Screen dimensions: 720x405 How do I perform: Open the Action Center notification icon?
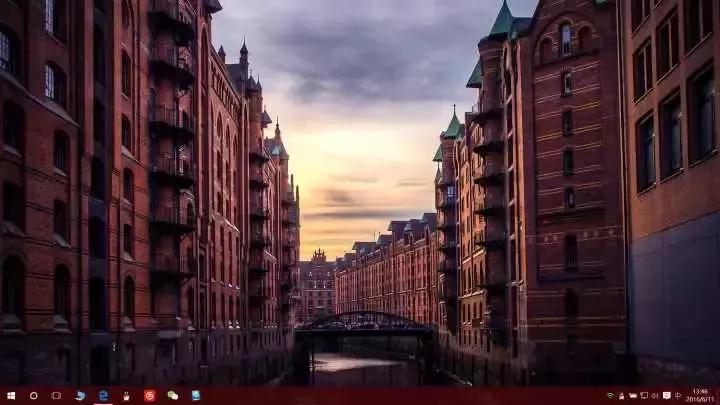[x=667, y=396]
